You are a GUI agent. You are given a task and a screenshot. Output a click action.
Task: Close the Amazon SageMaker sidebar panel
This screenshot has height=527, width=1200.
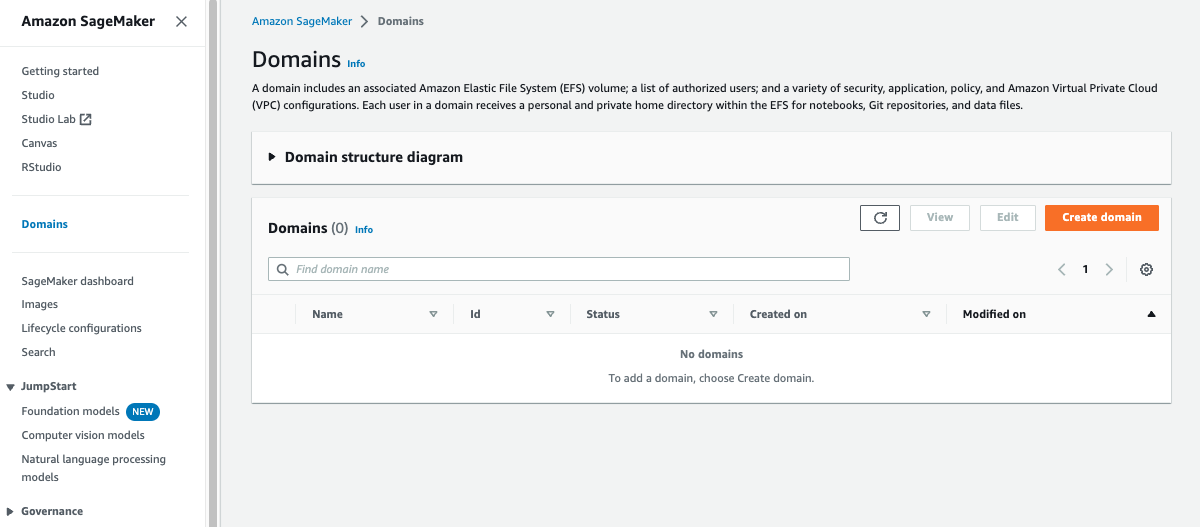pyautogui.click(x=181, y=21)
